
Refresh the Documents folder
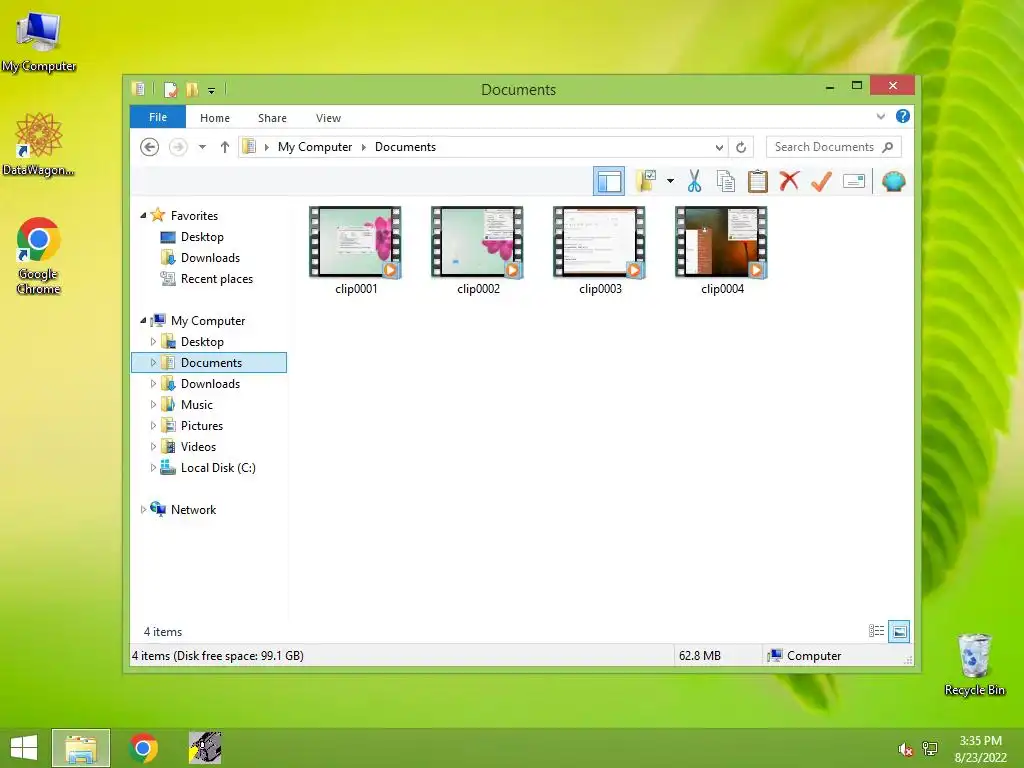(741, 148)
